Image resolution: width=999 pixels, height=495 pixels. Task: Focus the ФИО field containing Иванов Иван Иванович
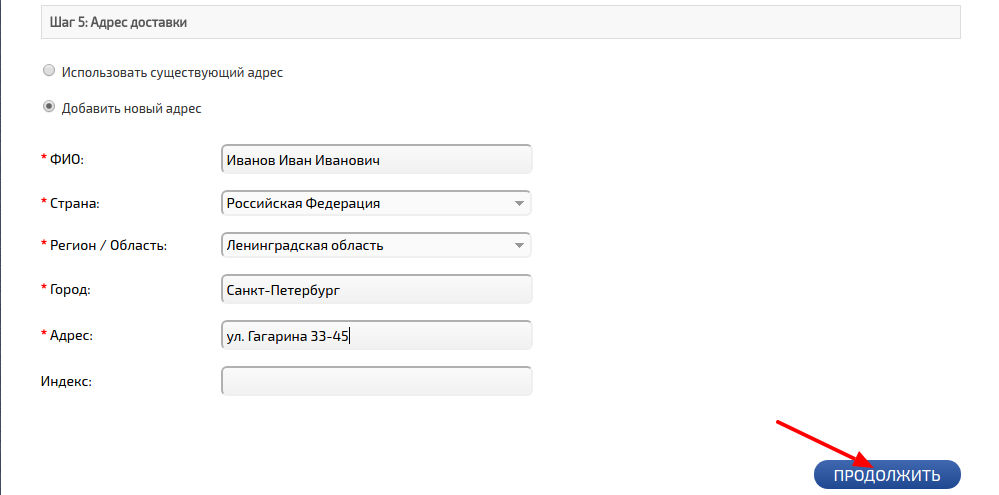coord(376,160)
